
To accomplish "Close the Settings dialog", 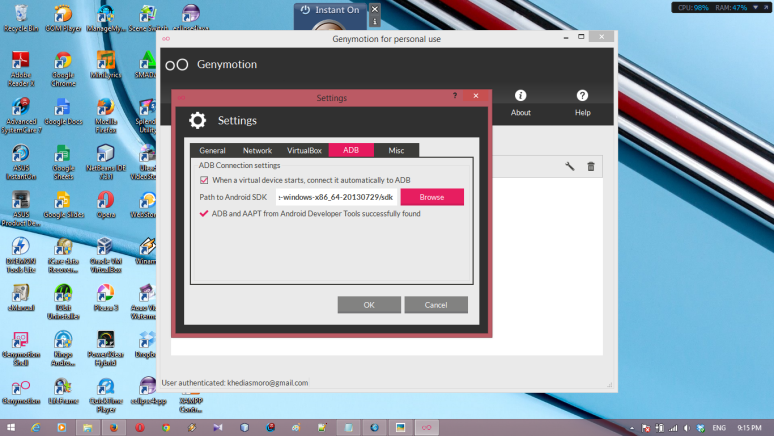I will pos(476,96).
